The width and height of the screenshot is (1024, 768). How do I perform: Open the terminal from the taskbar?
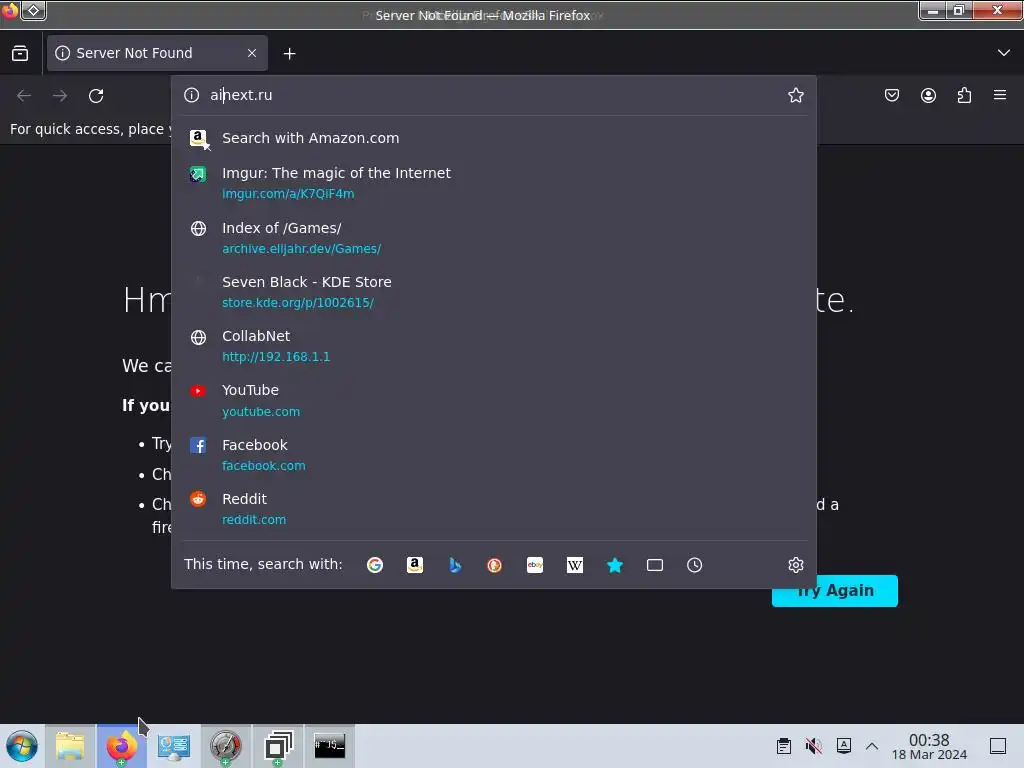[330, 746]
